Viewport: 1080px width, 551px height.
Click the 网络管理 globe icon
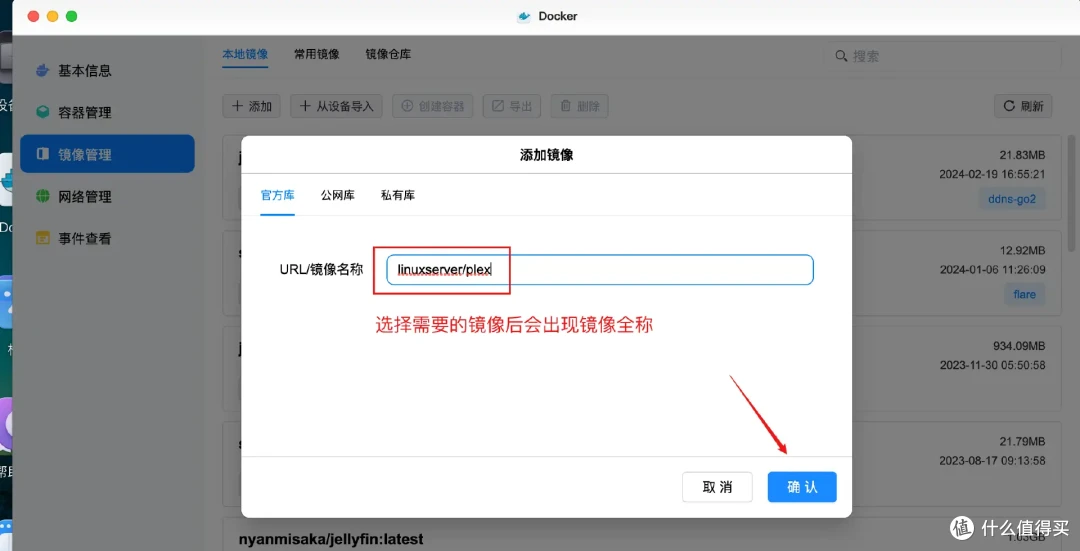pyautogui.click(x=43, y=196)
